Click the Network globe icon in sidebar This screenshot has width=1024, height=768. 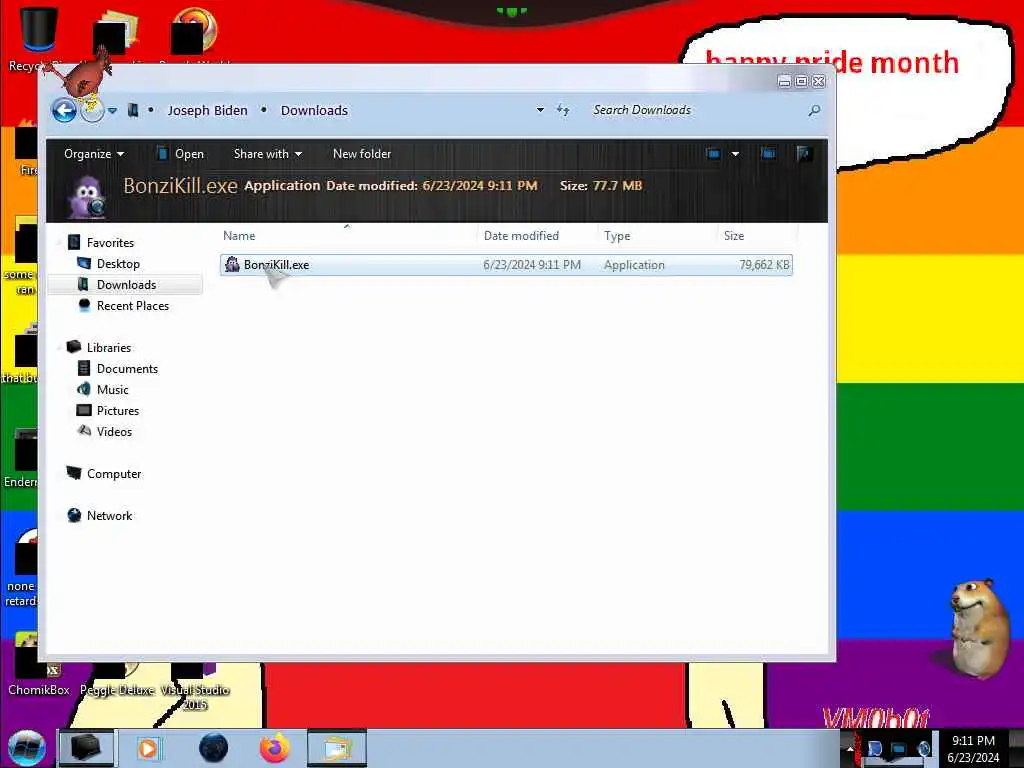pyautogui.click(x=74, y=515)
